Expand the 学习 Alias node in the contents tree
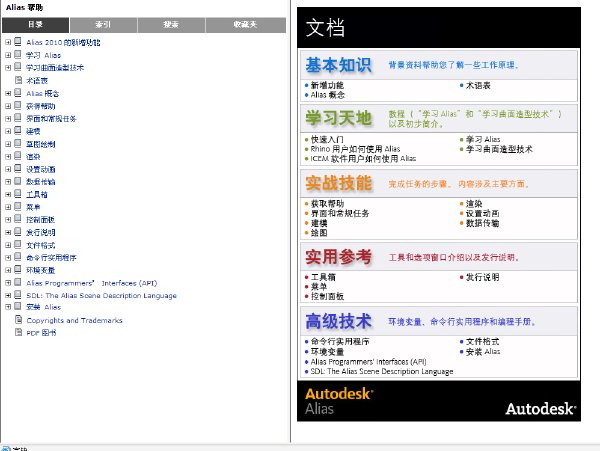Screen dimensions: 600x451 pyautogui.click(x=8, y=55)
